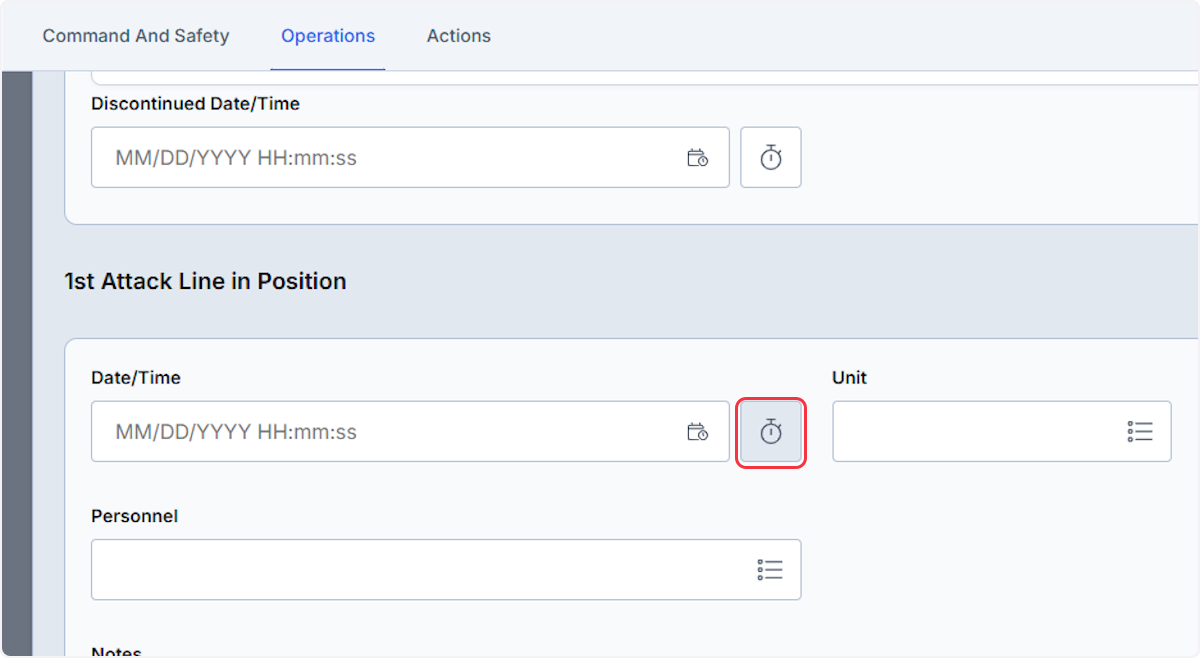Click the Discontinued Date/Time label
This screenshot has width=1200, height=658.
pos(195,103)
